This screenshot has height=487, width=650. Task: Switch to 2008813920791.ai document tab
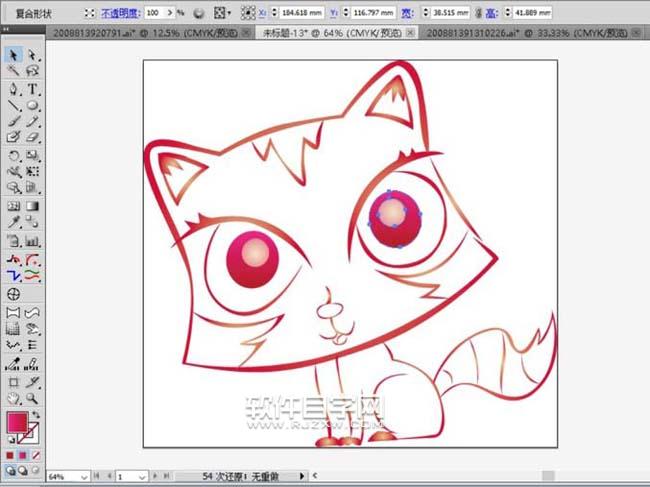(x=145, y=33)
